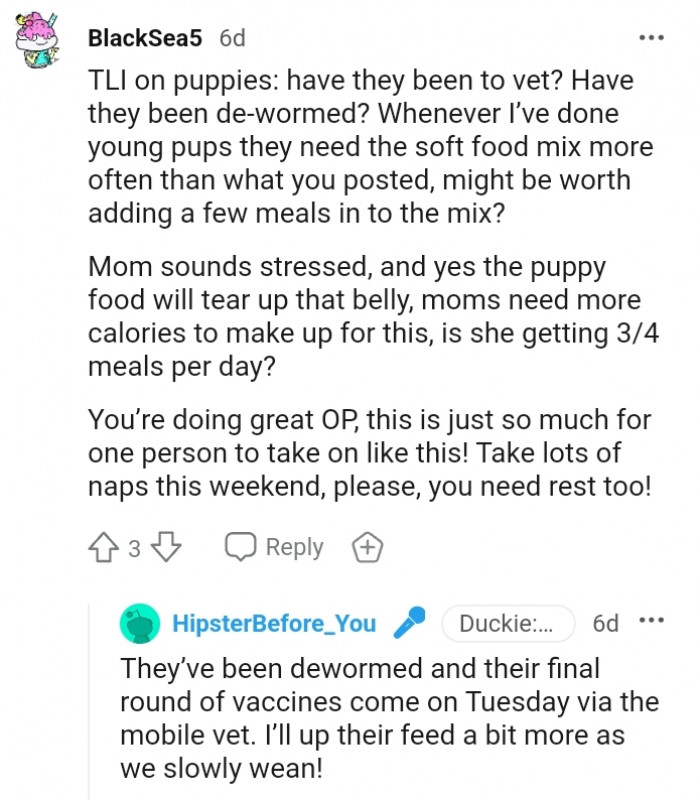Open HipsterBefore_You's avatar icon
700x800 pixels.
140,624
